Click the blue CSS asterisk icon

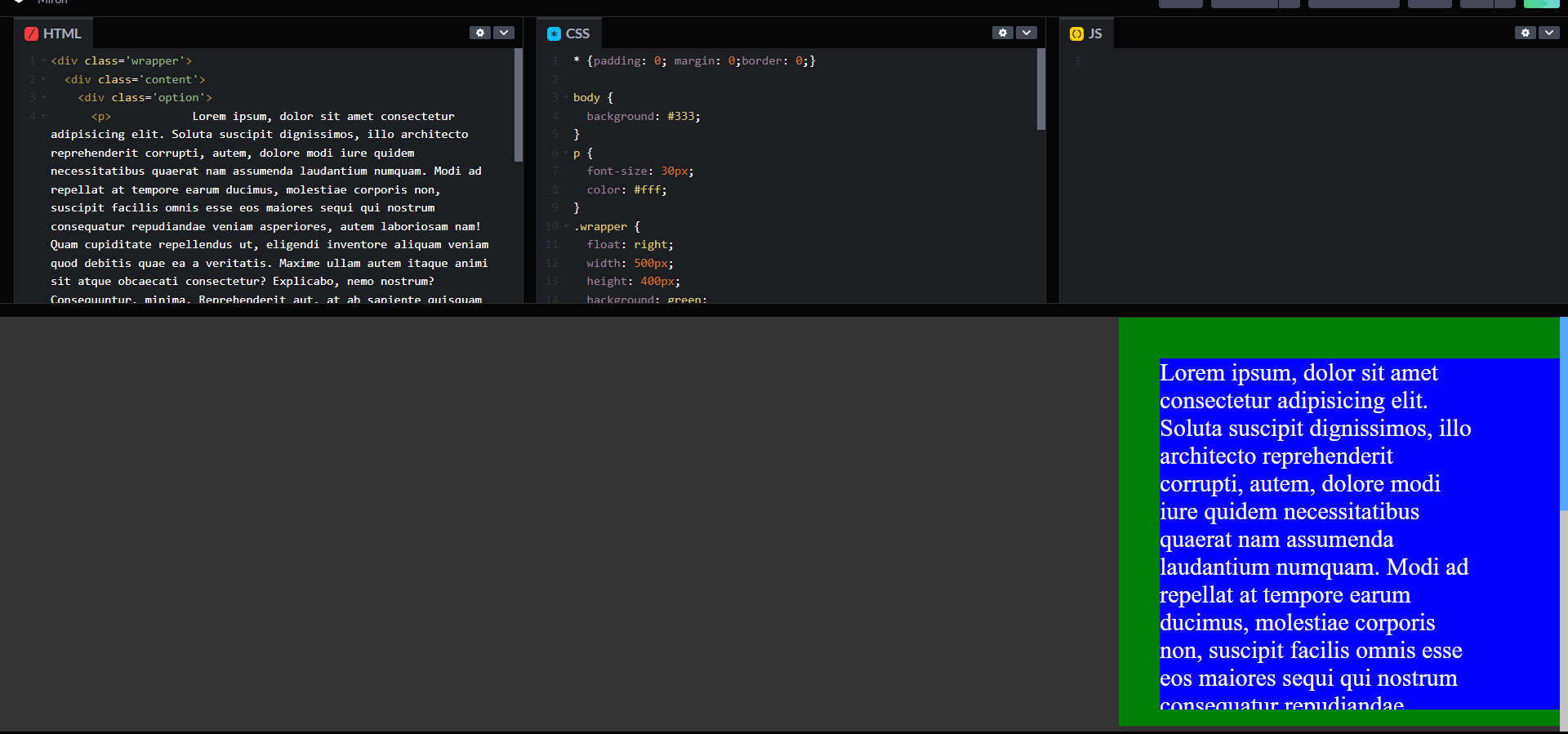click(554, 33)
